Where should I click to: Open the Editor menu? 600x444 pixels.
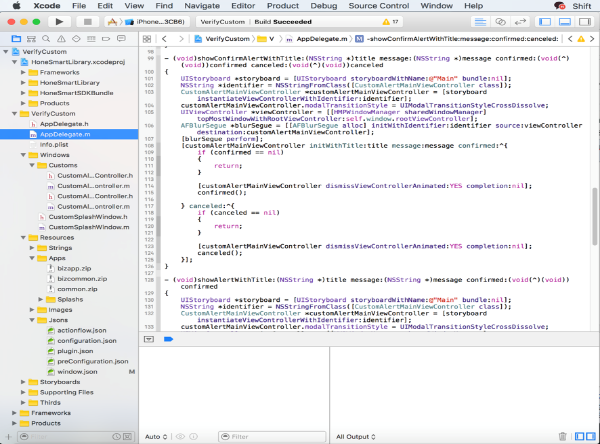point(243,6)
